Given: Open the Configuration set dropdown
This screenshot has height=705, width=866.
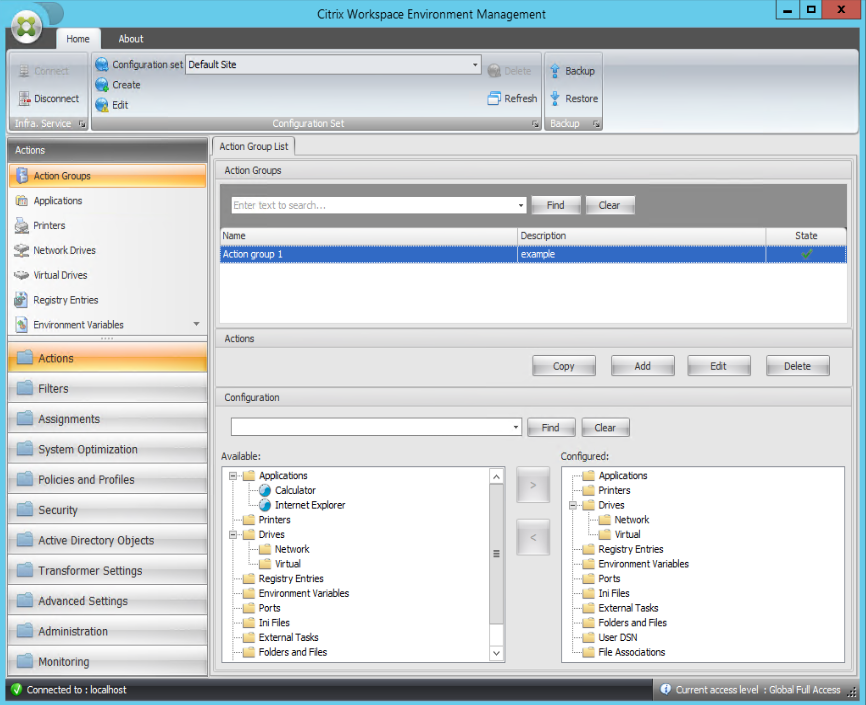Looking at the screenshot, I should click(x=476, y=65).
